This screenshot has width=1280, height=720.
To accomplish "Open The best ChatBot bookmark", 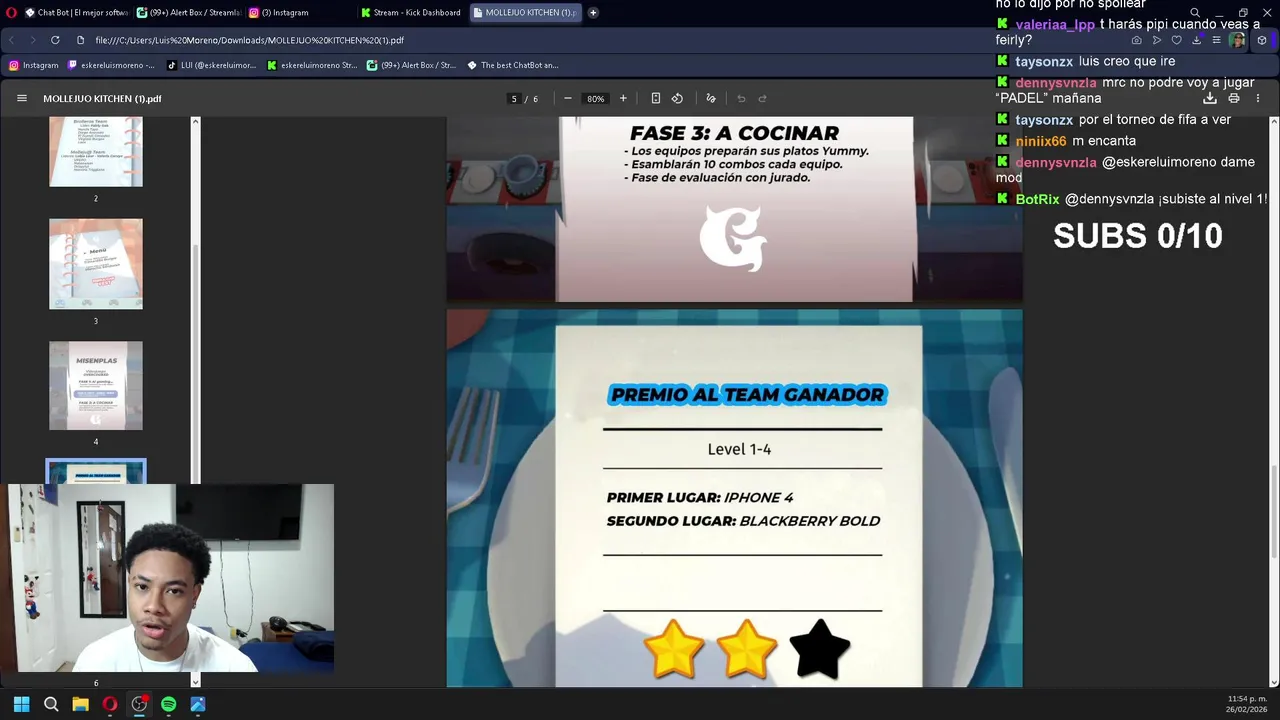I will (511, 65).
